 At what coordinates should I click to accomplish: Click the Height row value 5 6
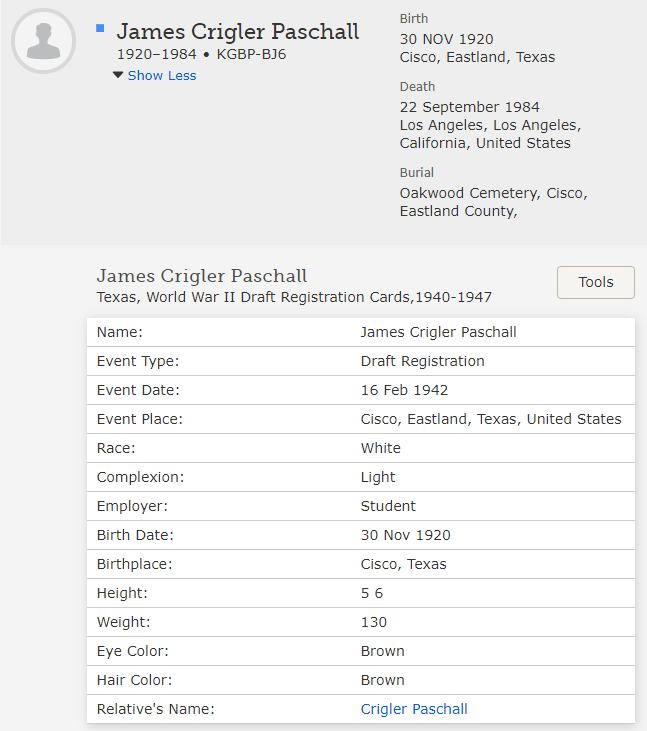click(x=372, y=593)
